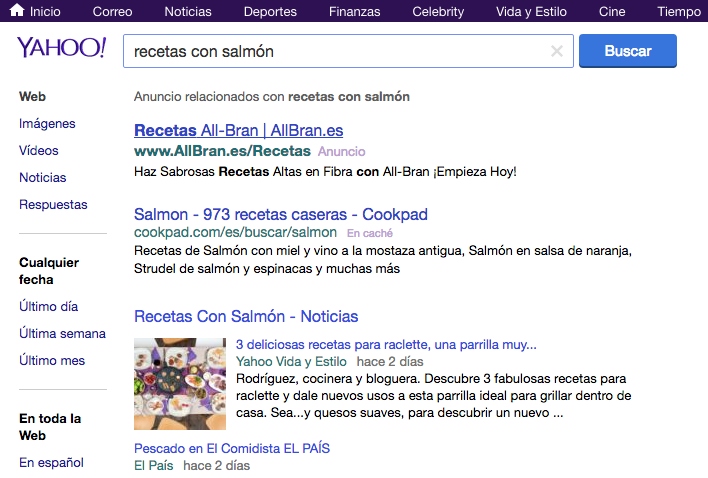Open Tiempo in top navigation

click(679, 12)
